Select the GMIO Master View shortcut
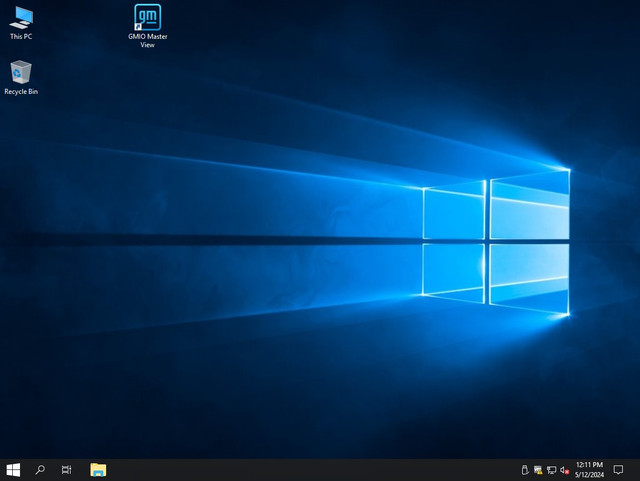This screenshot has width=640, height=481. click(147, 26)
